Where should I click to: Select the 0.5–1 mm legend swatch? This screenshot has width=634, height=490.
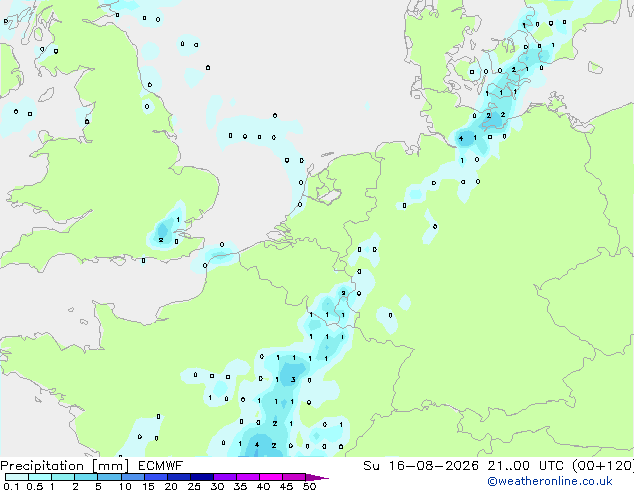[40, 477]
